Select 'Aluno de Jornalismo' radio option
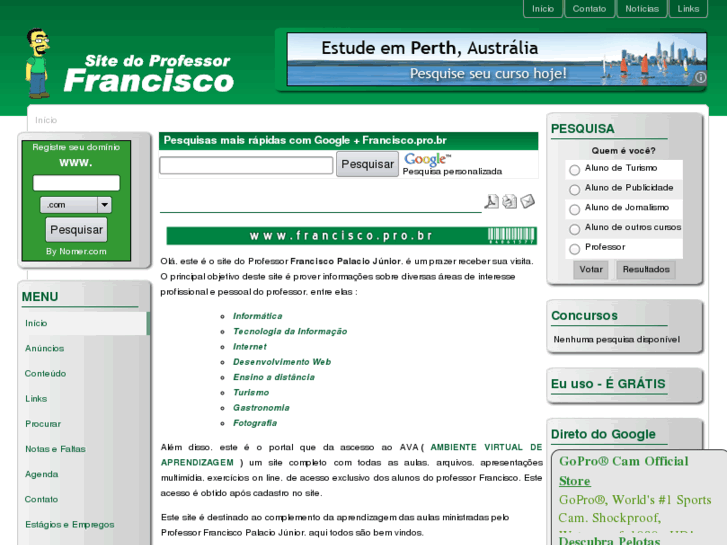This screenshot has width=727, height=545. 574,209
